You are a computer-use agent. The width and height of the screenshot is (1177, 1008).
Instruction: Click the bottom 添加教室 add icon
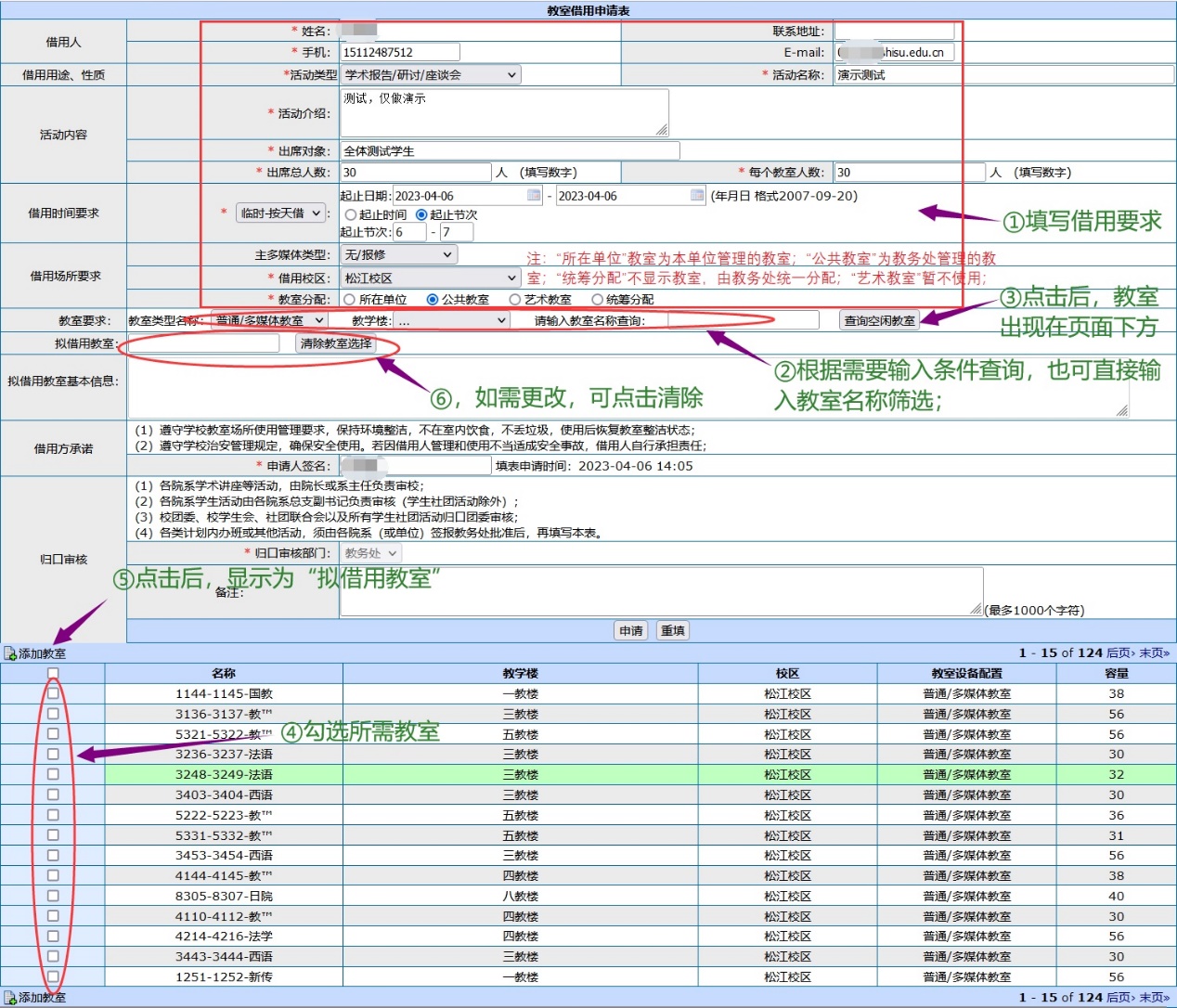click(10, 998)
